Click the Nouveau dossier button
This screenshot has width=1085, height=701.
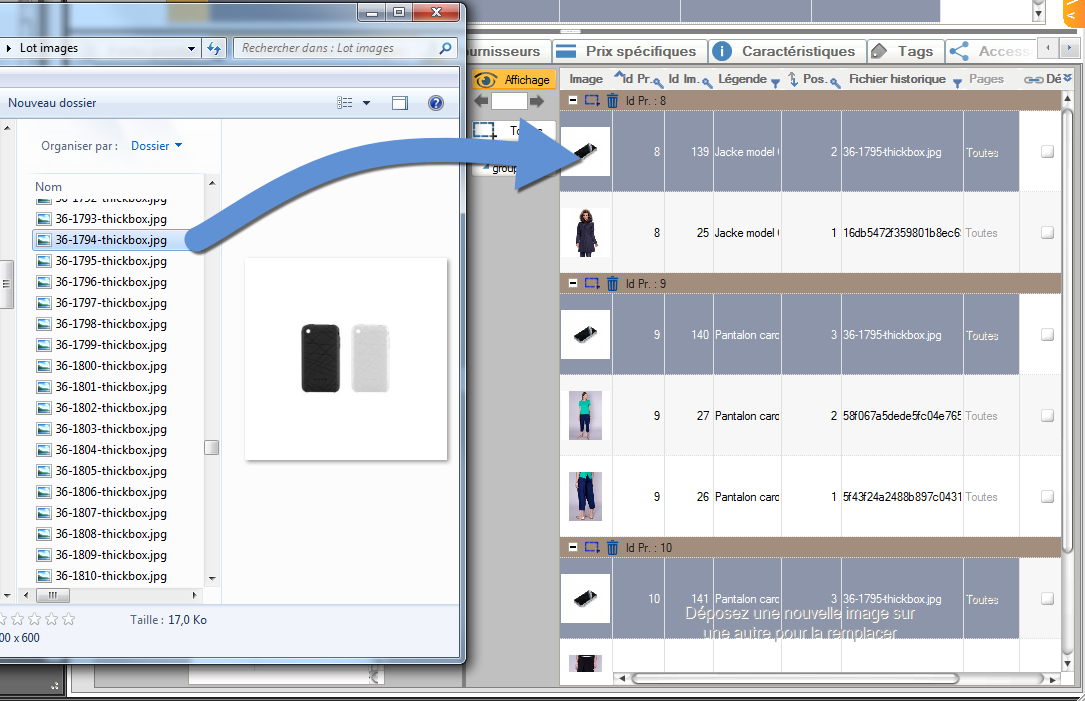(x=52, y=103)
